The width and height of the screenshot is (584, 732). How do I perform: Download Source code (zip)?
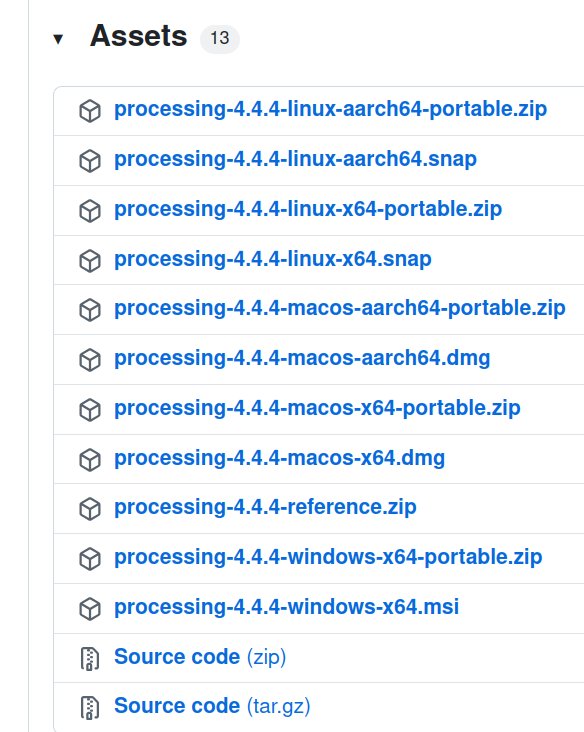tap(200, 657)
